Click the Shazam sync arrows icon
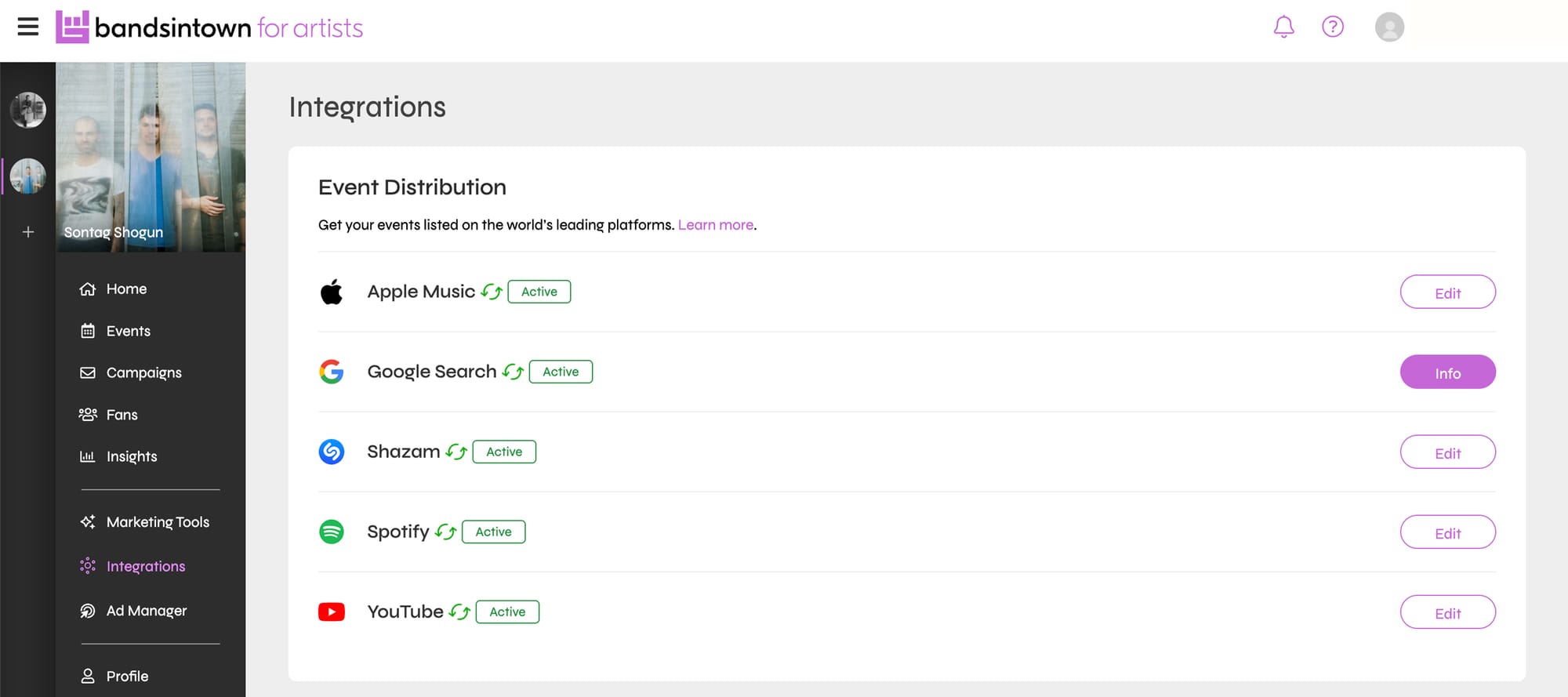 (x=456, y=452)
